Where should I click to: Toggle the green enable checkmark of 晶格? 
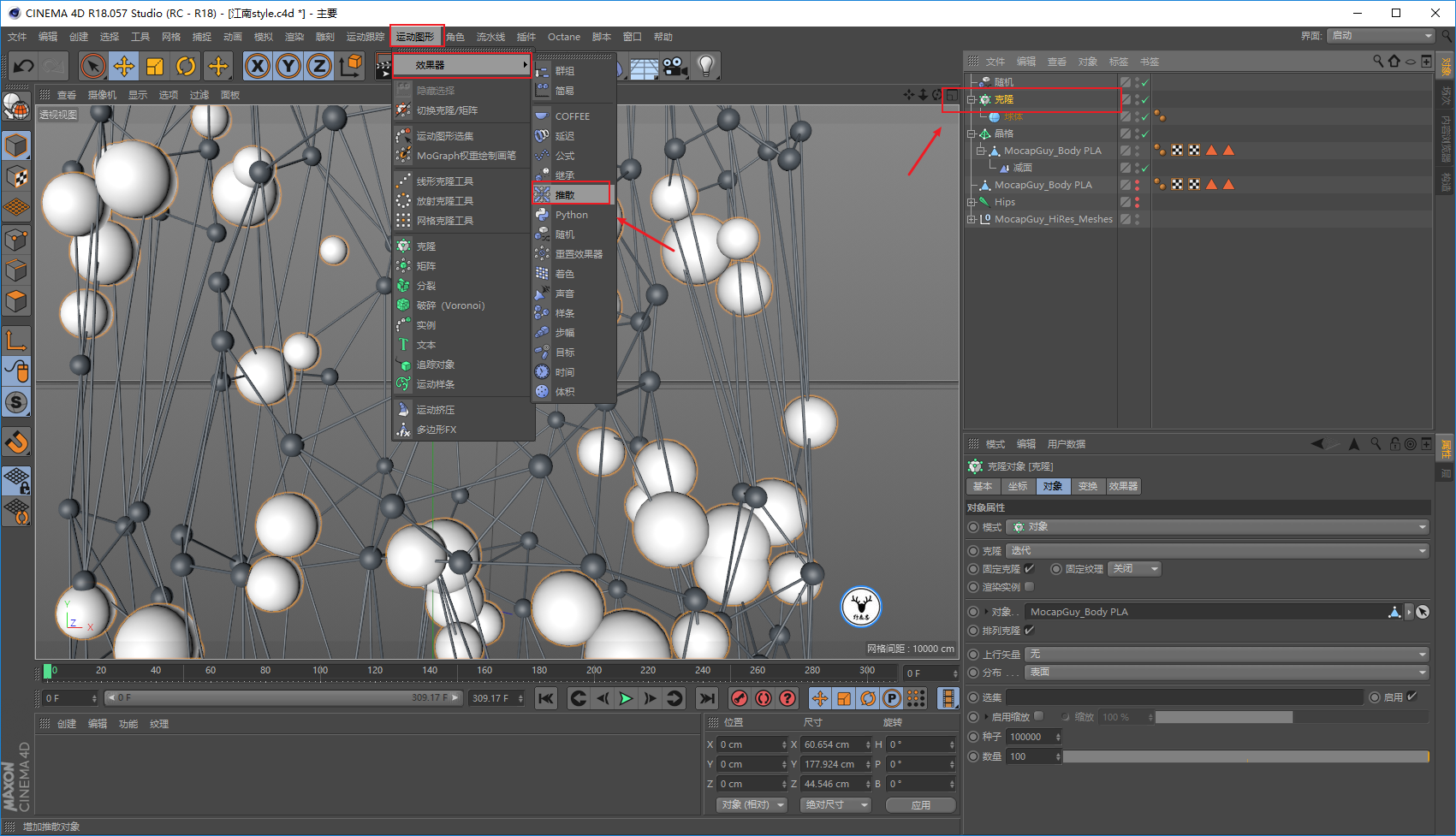(1144, 133)
